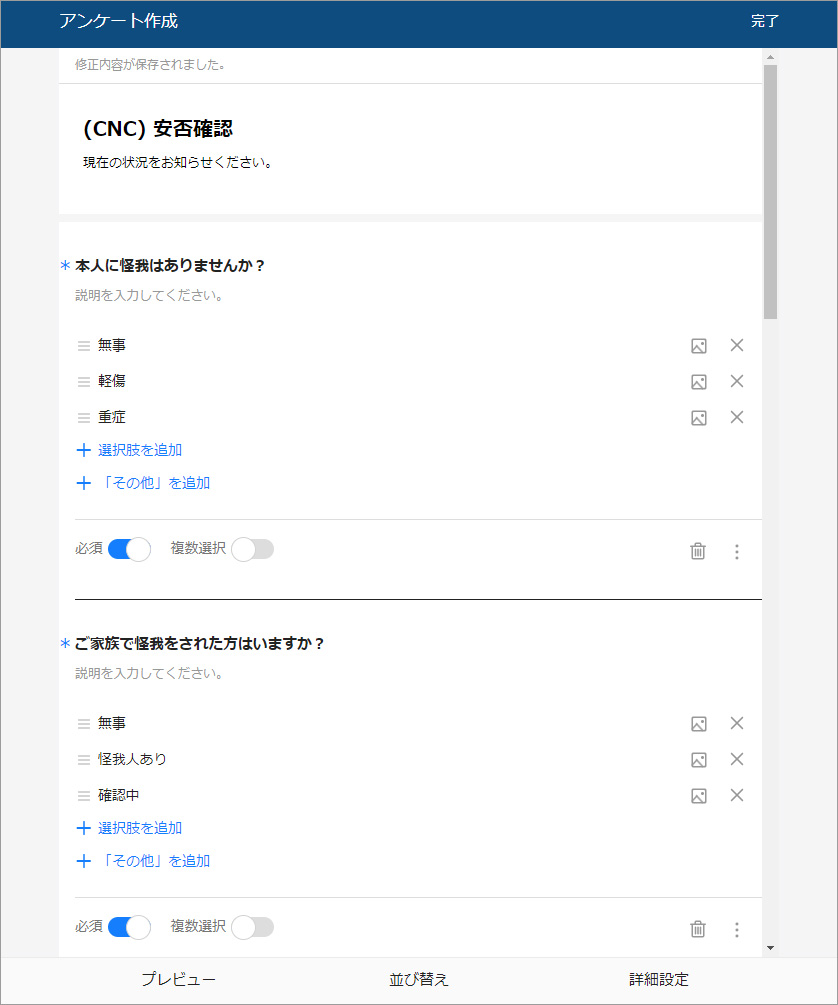Open the プレビュー tab

coord(178,980)
